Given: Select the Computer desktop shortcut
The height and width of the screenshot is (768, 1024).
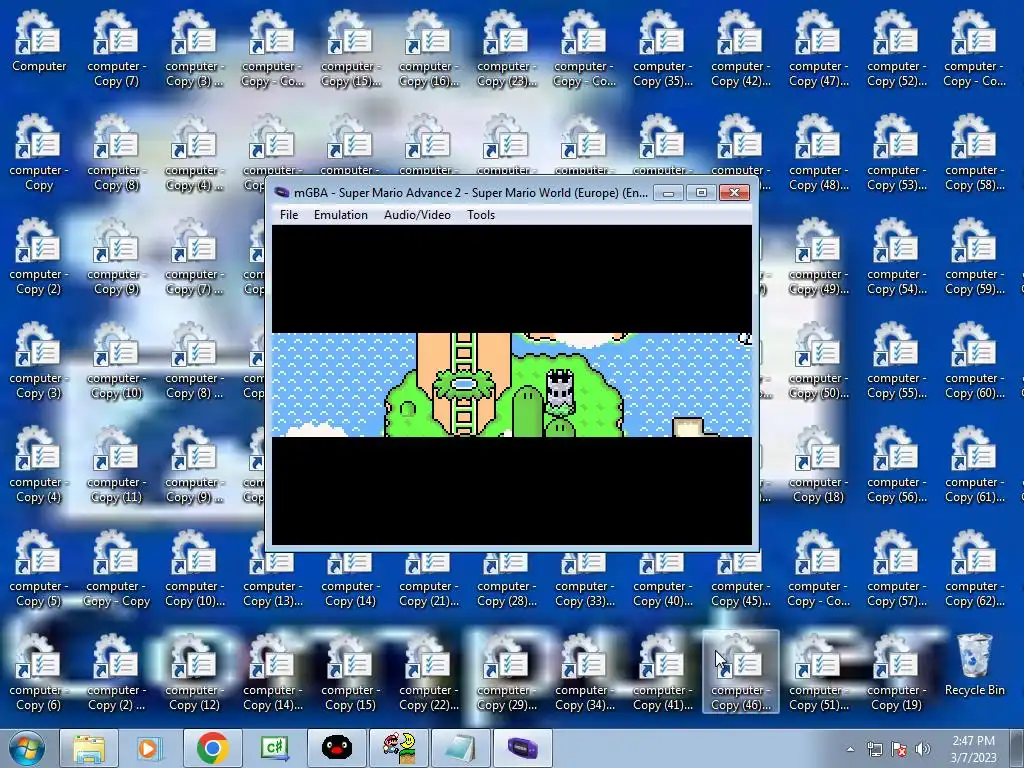Looking at the screenshot, I should 39,40.
